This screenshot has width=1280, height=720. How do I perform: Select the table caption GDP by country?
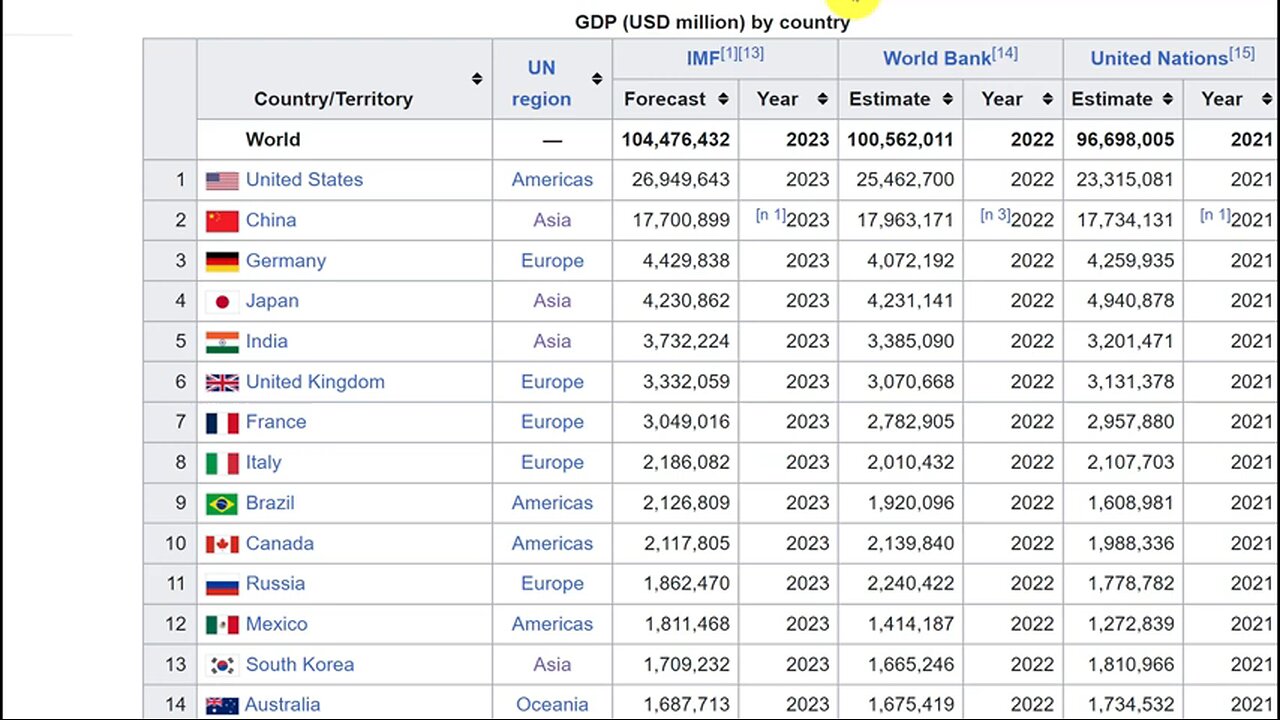pyautogui.click(x=712, y=22)
